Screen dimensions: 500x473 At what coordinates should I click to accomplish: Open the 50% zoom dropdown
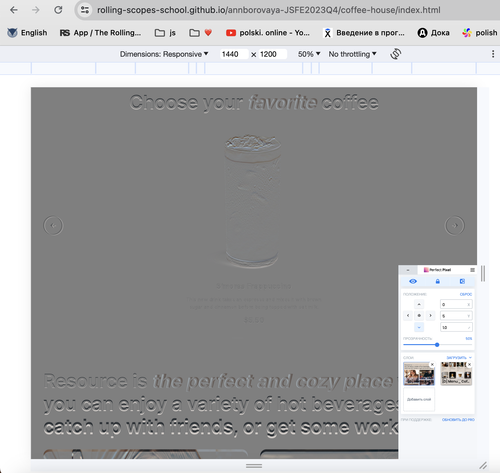309,54
